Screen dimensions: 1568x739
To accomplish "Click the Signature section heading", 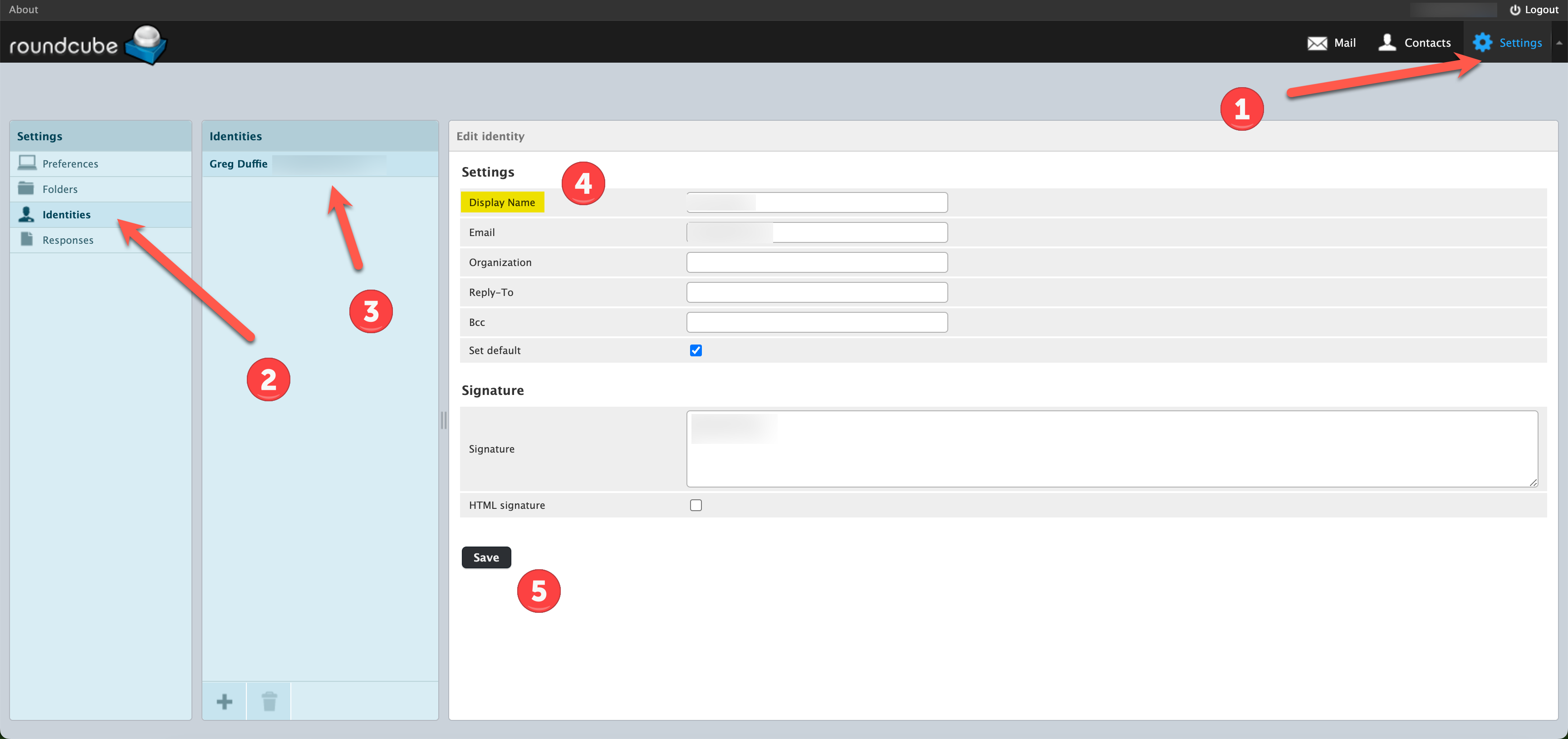I will pos(492,390).
